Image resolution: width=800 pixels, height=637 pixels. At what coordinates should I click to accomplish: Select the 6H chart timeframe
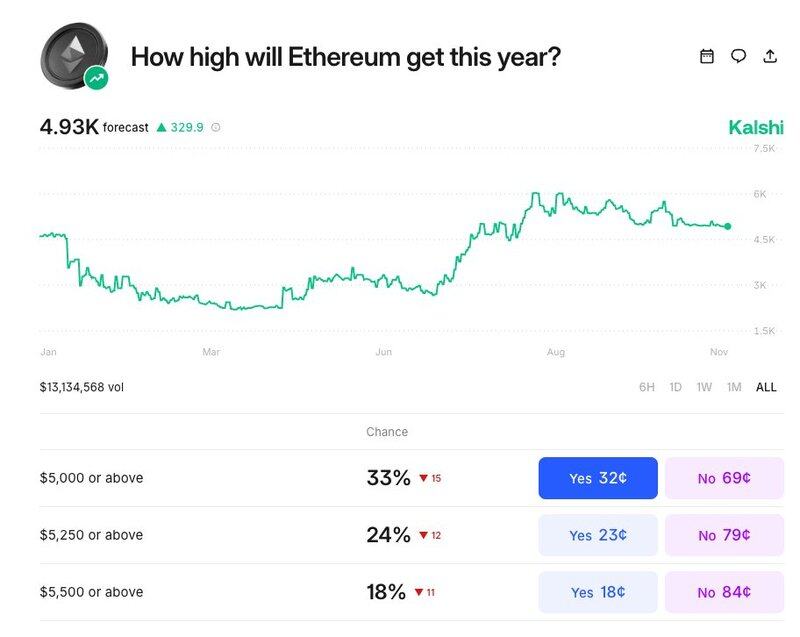pyautogui.click(x=647, y=387)
